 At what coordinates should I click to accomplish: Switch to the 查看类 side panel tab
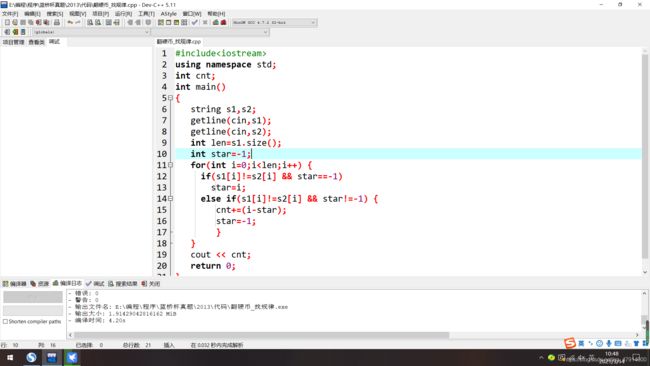(36, 42)
